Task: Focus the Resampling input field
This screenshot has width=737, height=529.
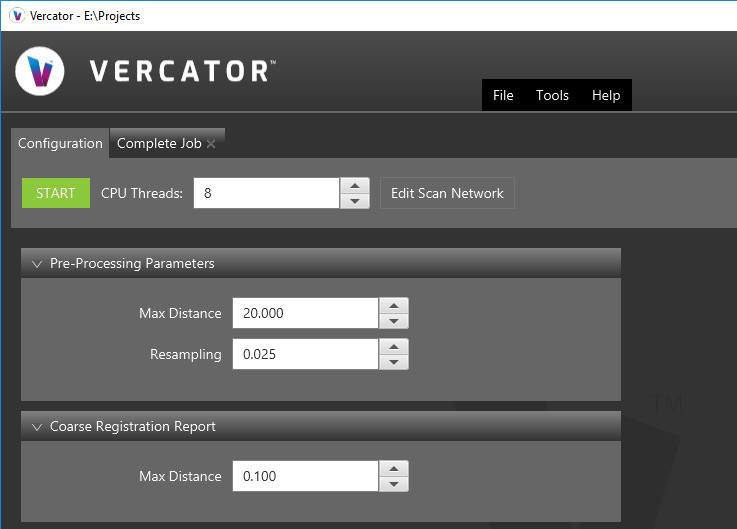Action: (x=305, y=354)
